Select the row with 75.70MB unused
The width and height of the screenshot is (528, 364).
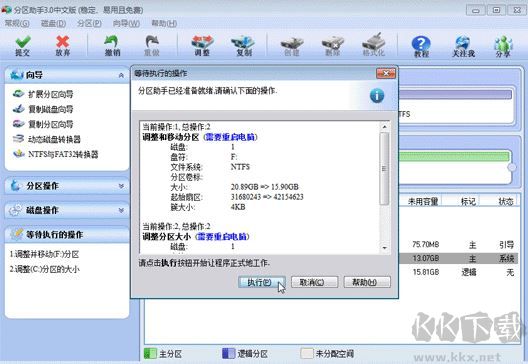coord(458,244)
